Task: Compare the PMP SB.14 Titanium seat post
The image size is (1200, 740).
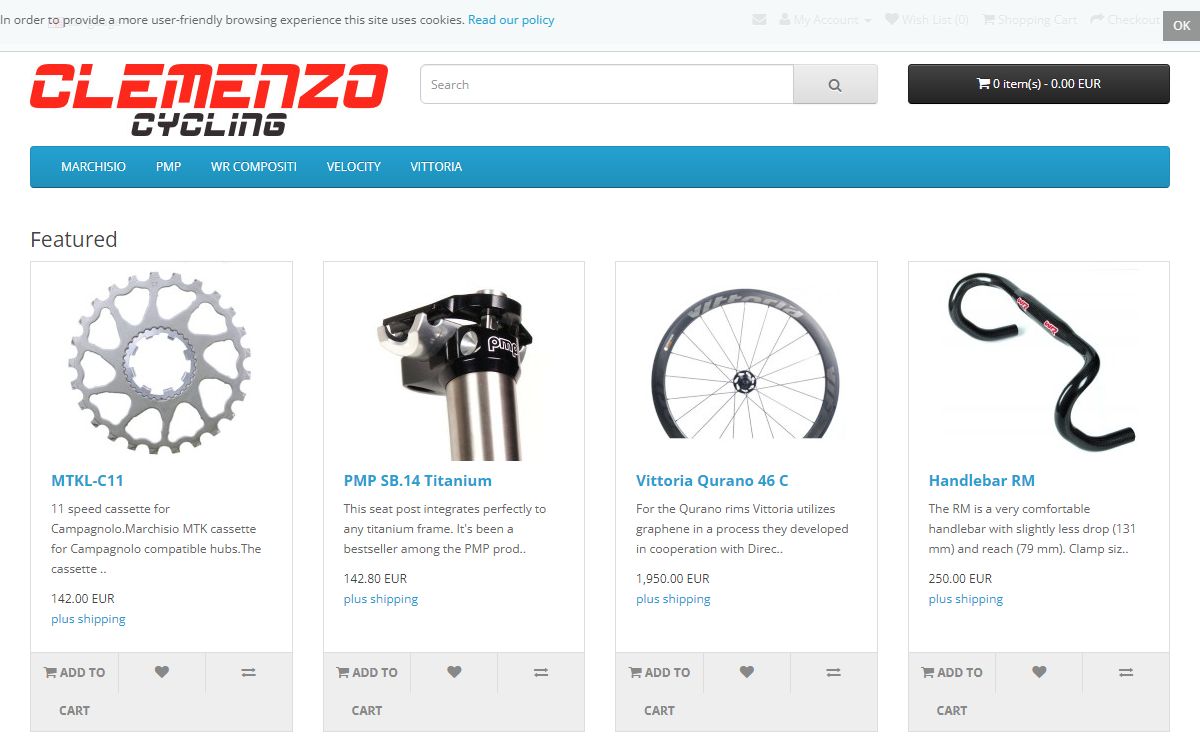Action: [541, 673]
